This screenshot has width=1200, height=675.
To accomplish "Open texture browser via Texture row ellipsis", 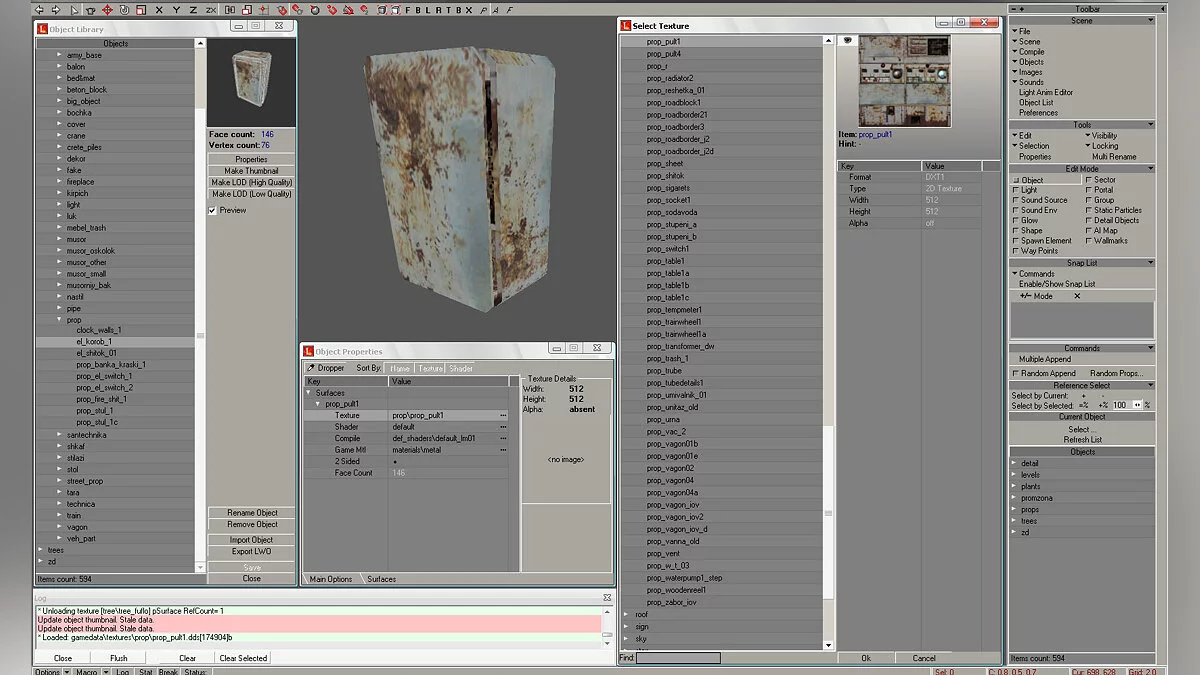I will coord(503,415).
